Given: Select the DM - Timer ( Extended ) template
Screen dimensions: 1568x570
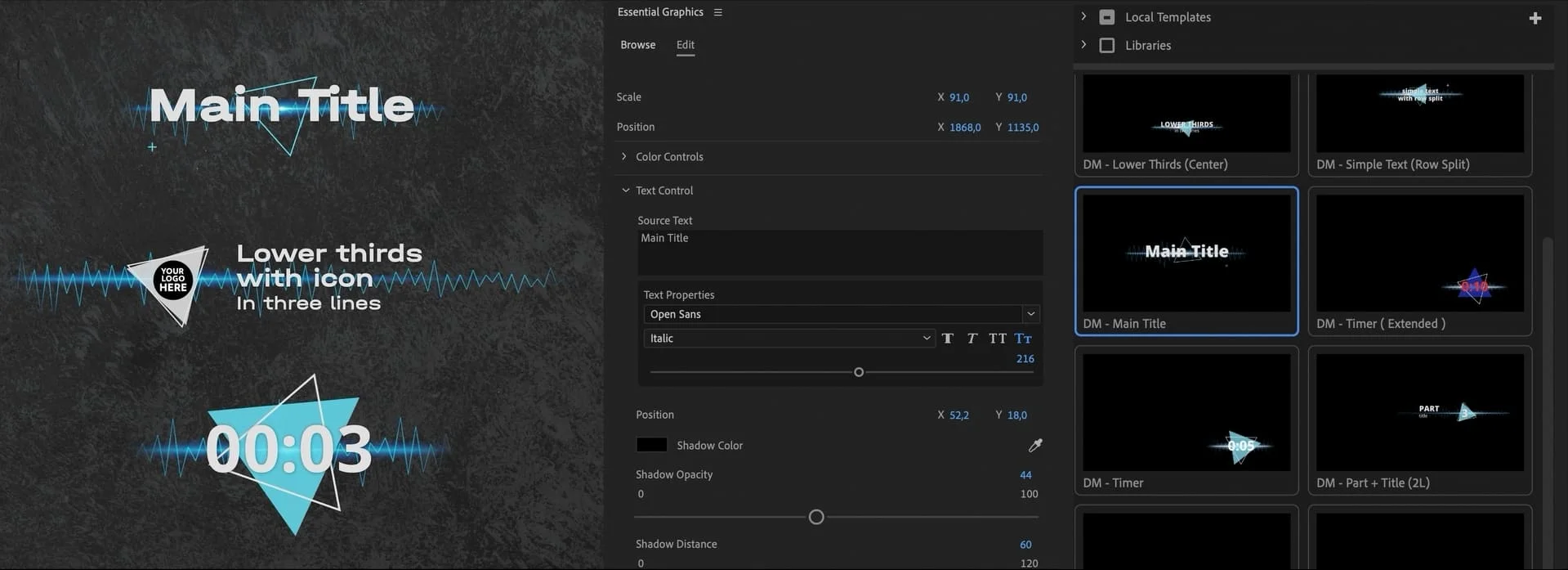Looking at the screenshot, I should [1420, 261].
